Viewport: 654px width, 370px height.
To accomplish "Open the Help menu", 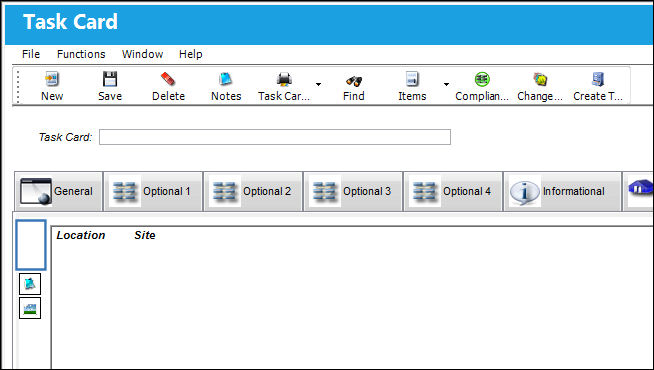I will coord(191,54).
